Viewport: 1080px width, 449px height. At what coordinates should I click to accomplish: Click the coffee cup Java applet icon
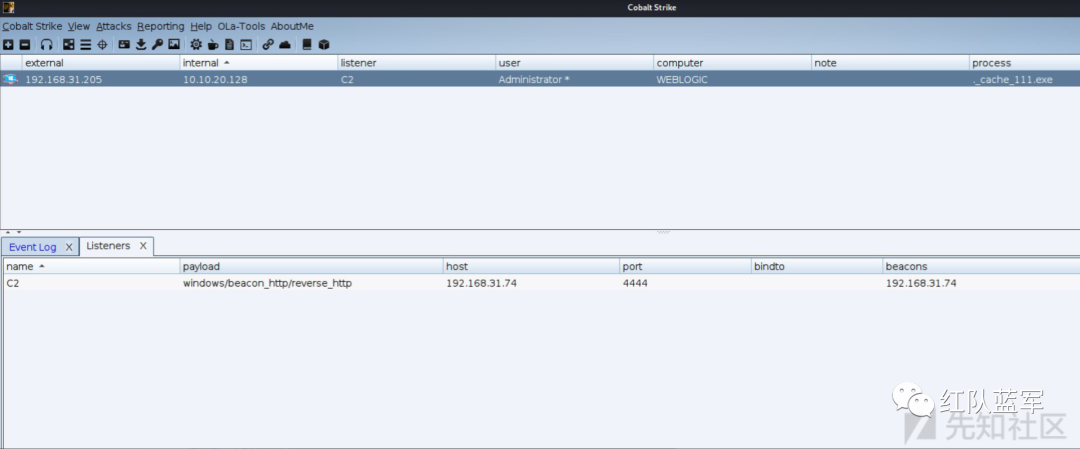pos(213,45)
